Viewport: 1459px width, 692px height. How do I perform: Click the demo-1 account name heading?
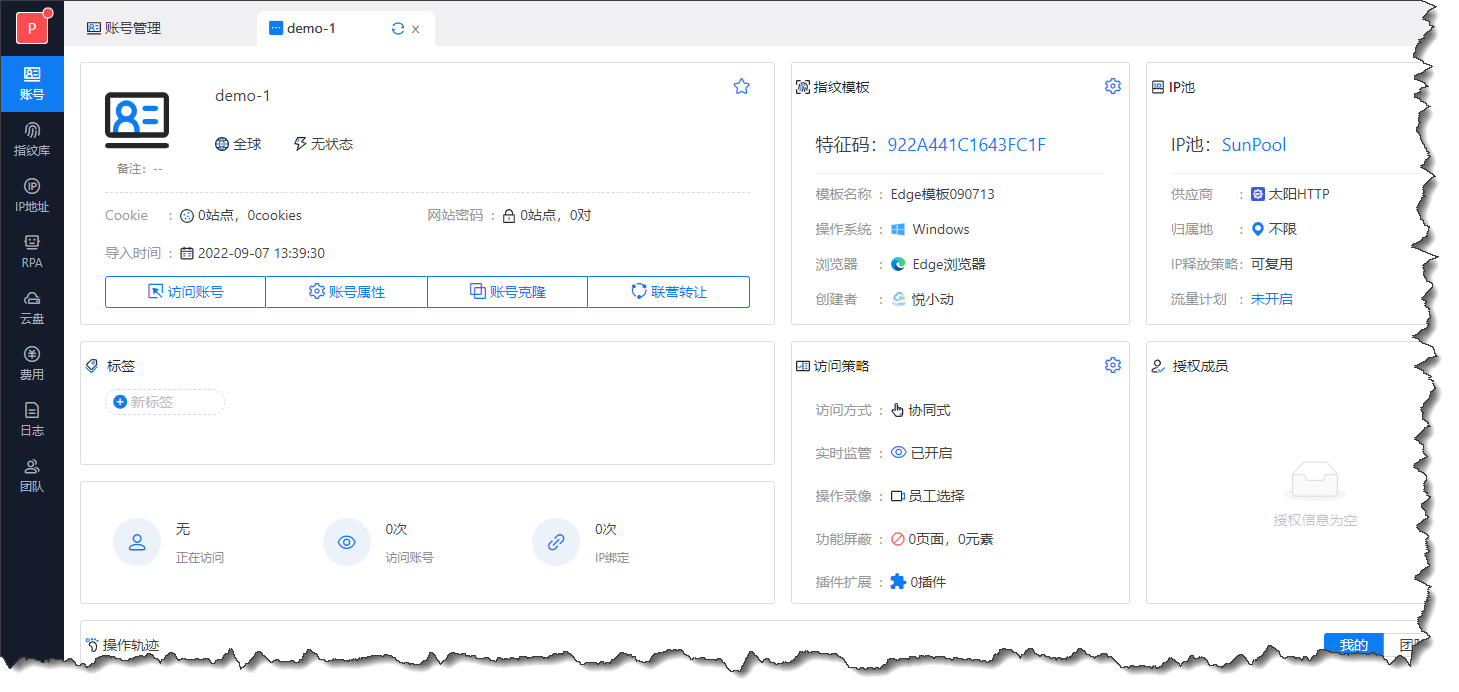(243, 96)
